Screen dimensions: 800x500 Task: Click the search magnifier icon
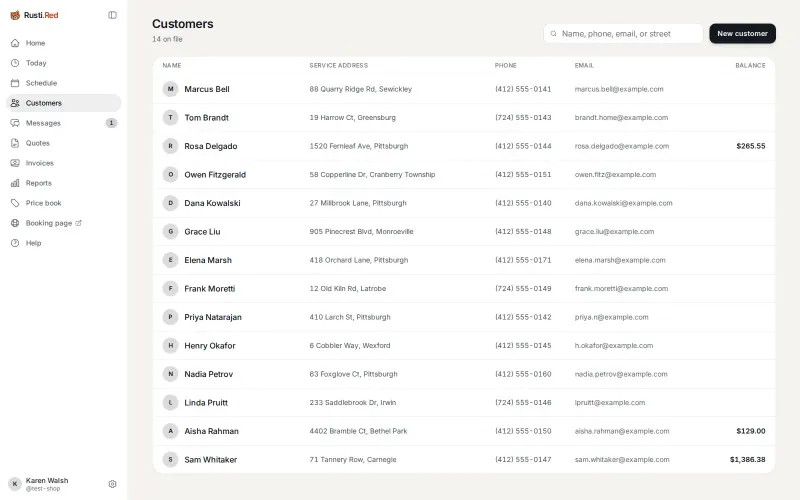pos(554,34)
